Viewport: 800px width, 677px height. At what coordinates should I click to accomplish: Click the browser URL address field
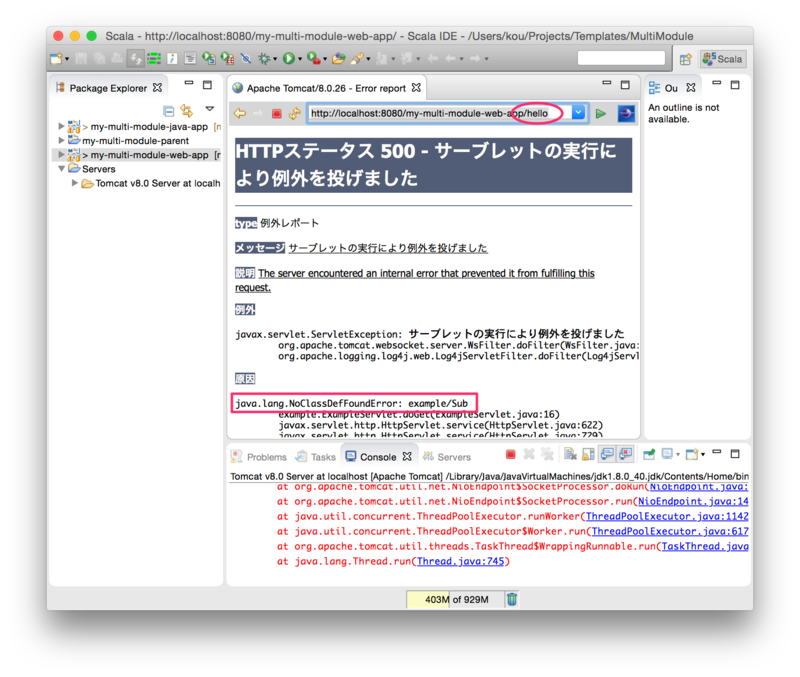click(440, 113)
